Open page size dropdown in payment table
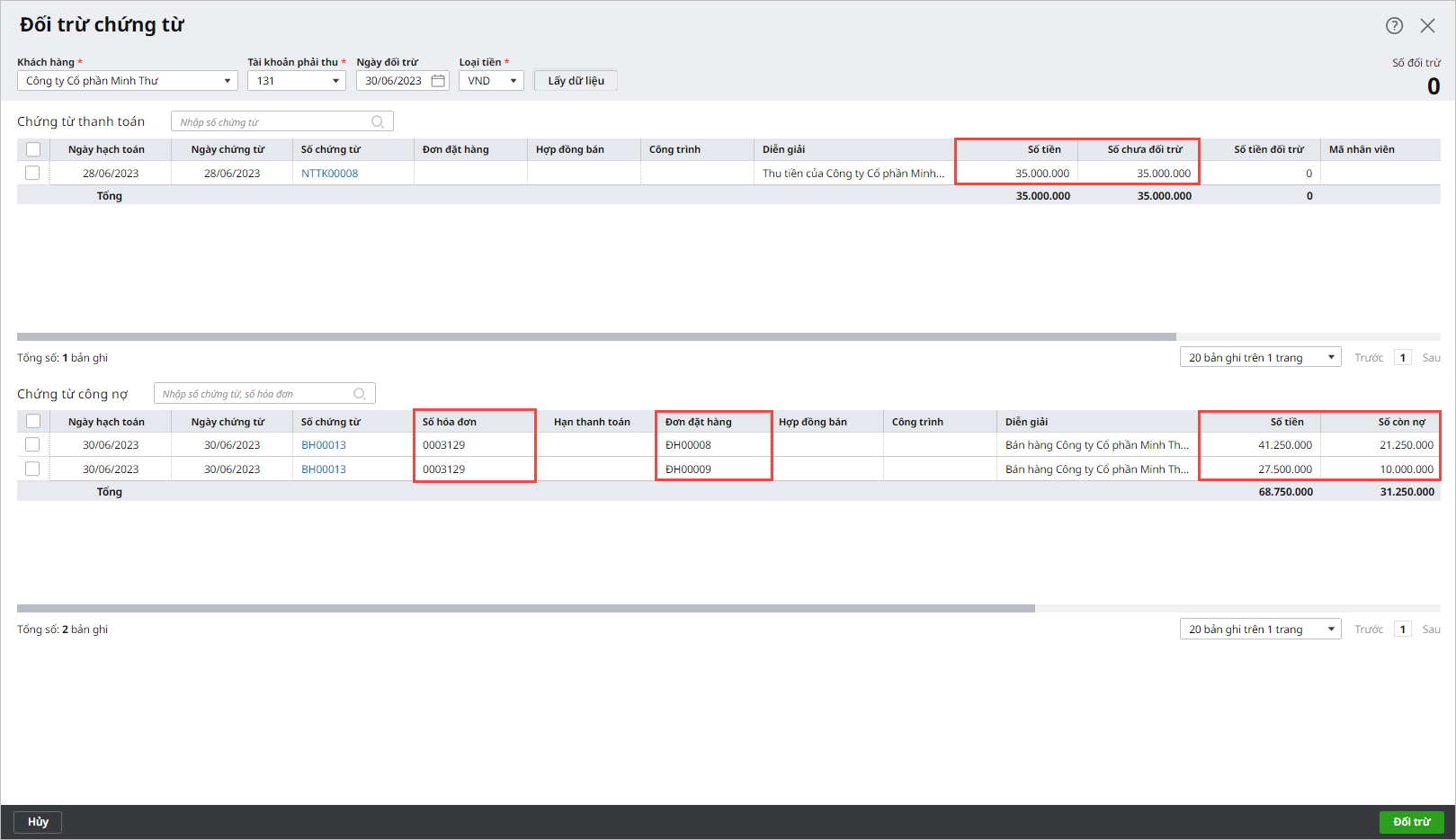Image resolution: width=1456 pixels, height=840 pixels. (x=1260, y=358)
